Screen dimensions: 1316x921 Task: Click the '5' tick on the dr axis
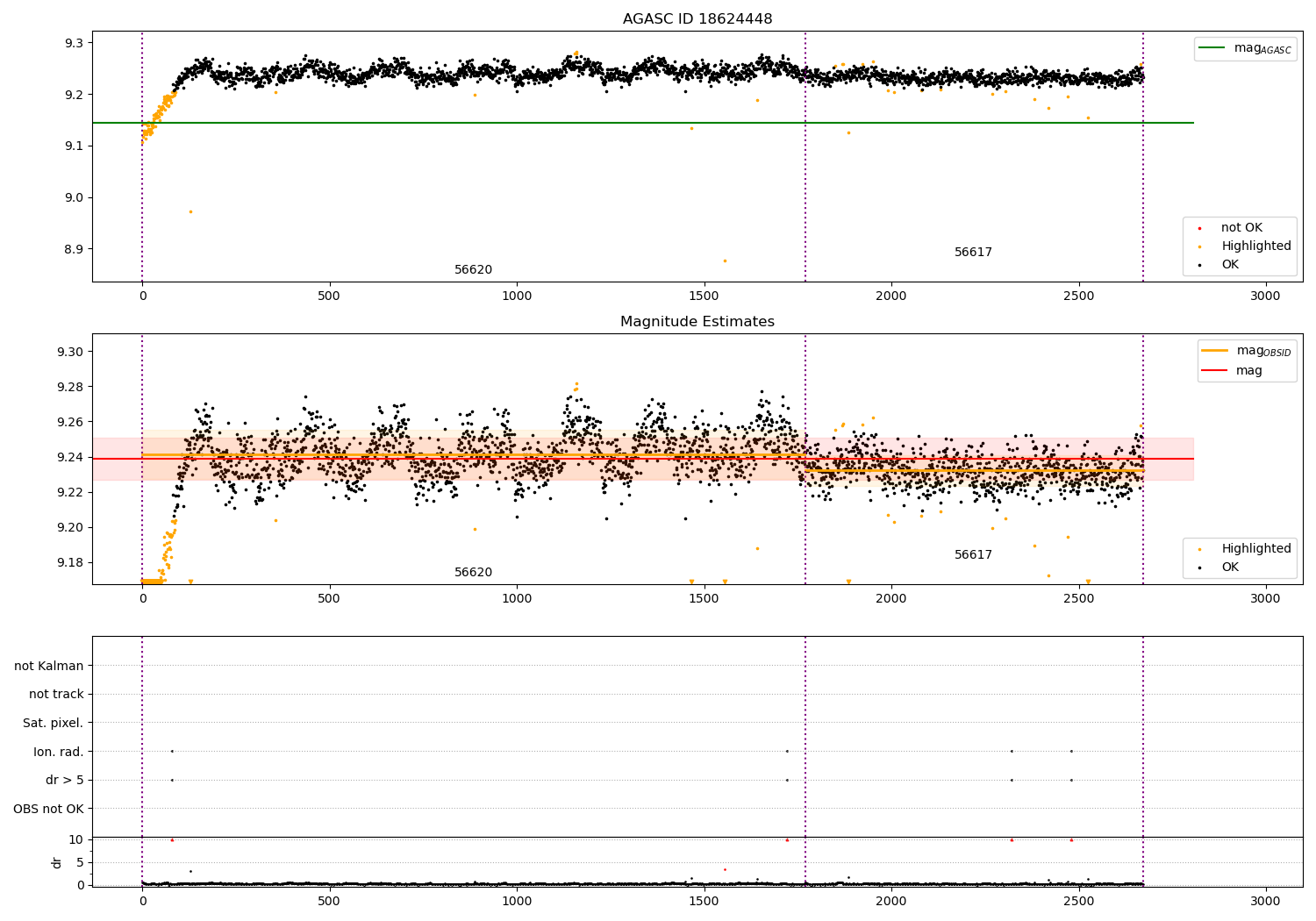click(x=81, y=862)
